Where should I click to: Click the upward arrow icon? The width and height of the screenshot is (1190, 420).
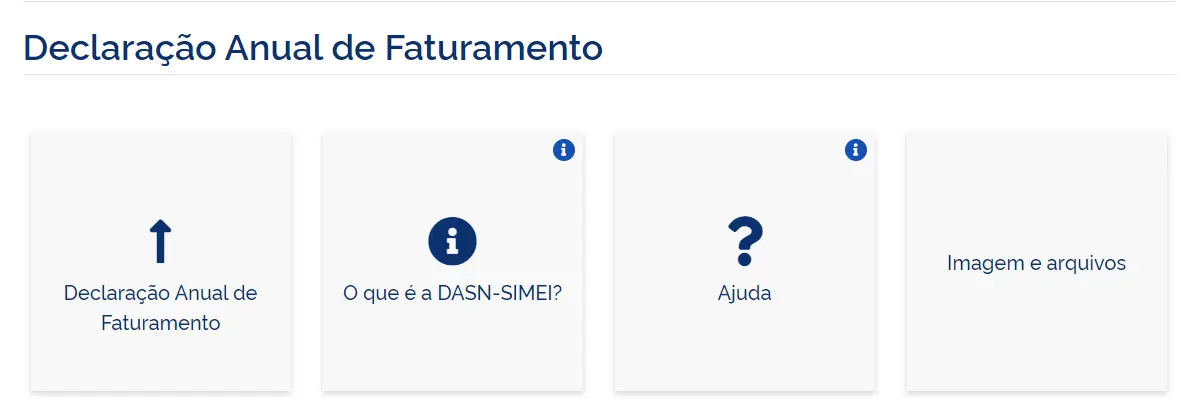tap(160, 243)
